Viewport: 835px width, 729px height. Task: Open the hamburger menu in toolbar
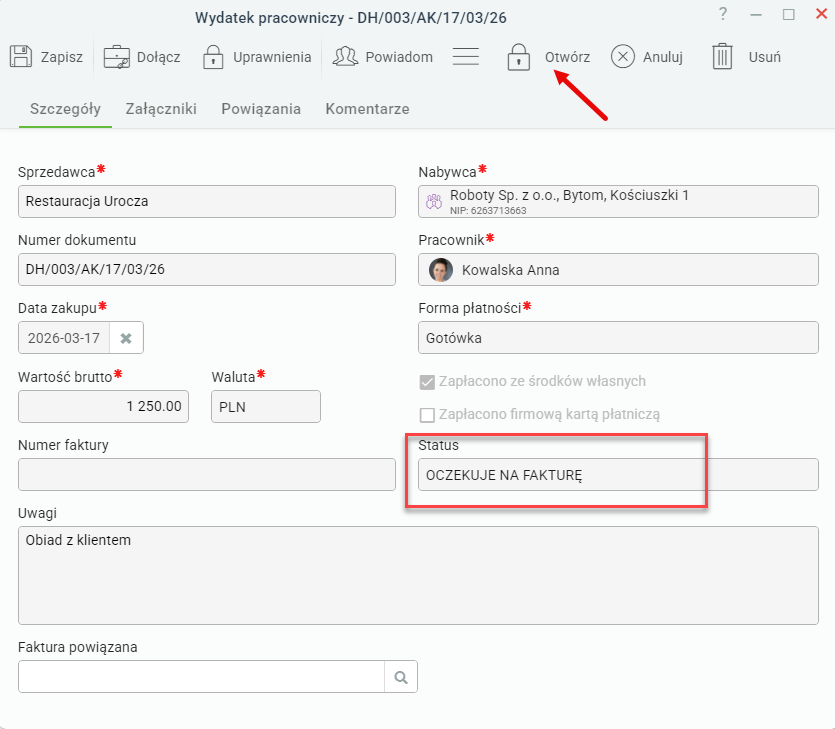pyautogui.click(x=466, y=56)
